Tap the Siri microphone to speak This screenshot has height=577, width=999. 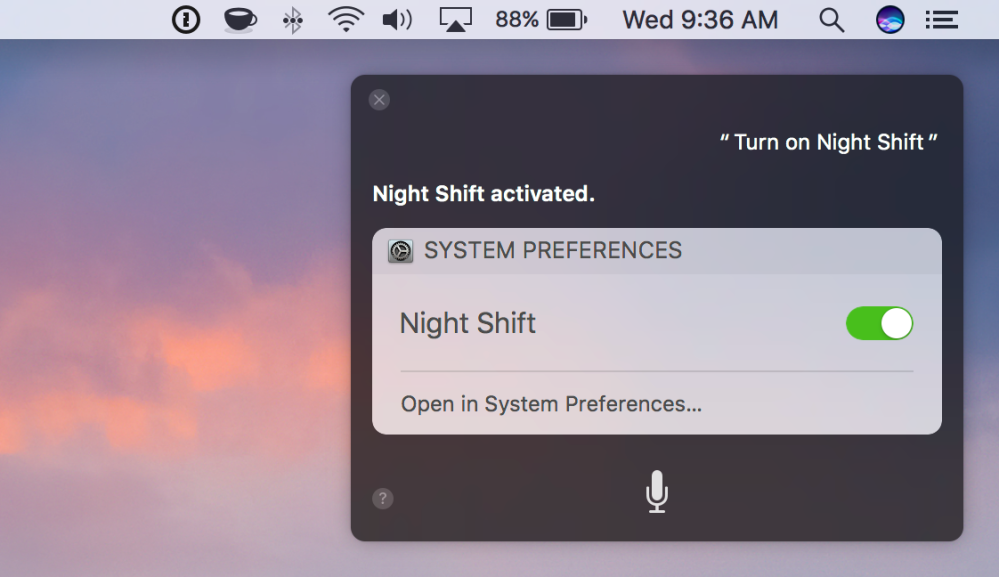656,491
